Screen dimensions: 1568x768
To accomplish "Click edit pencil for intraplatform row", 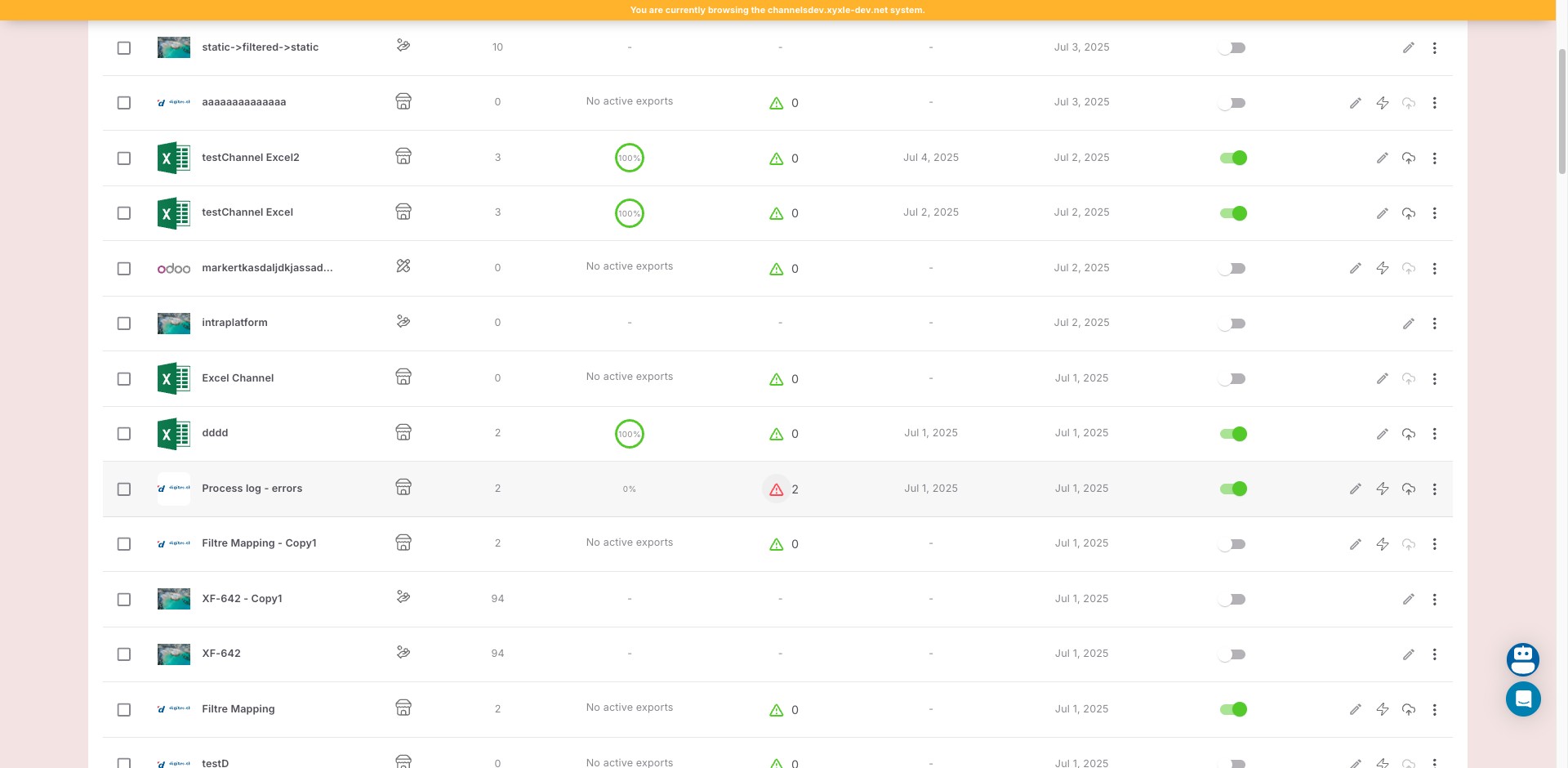I will coord(1409,324).
